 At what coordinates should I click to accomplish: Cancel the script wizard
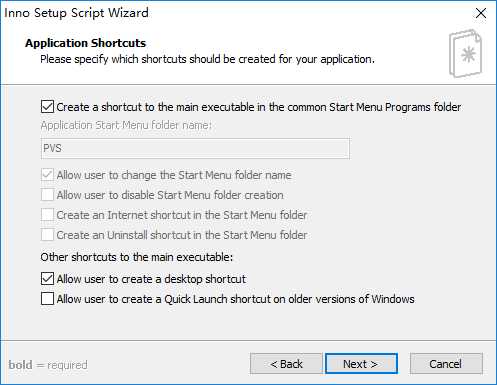[x=446, y=364]
